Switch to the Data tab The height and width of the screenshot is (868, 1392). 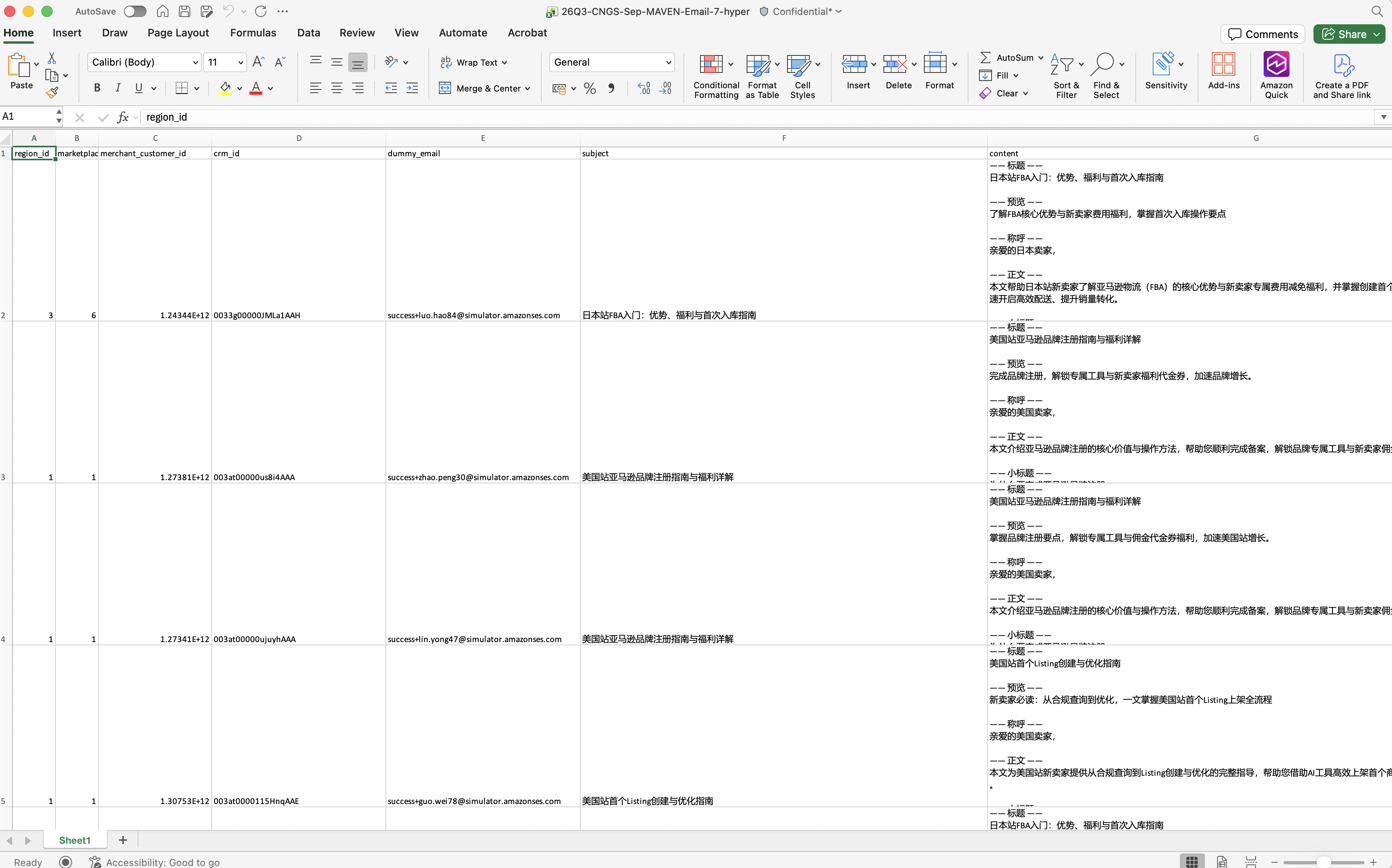pos(308,33)
